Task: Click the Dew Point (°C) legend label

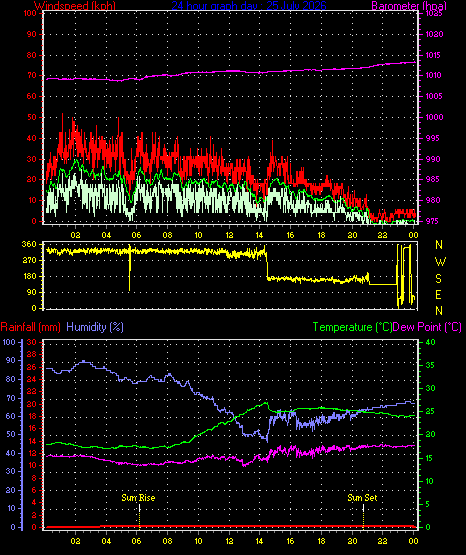Action: click(427, 327)
